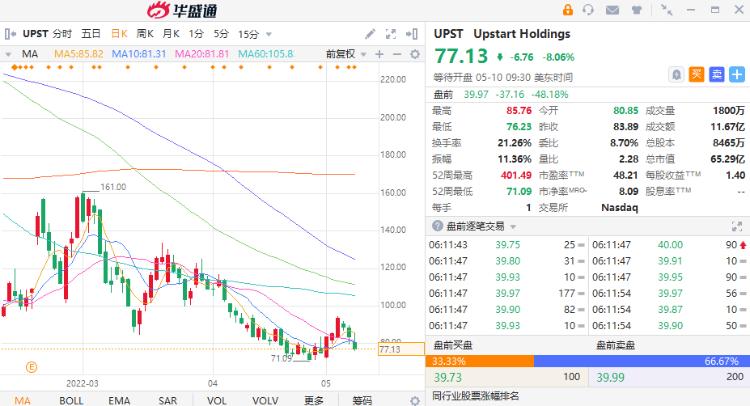Expand the pre-market trades panel

pos(737,226)
